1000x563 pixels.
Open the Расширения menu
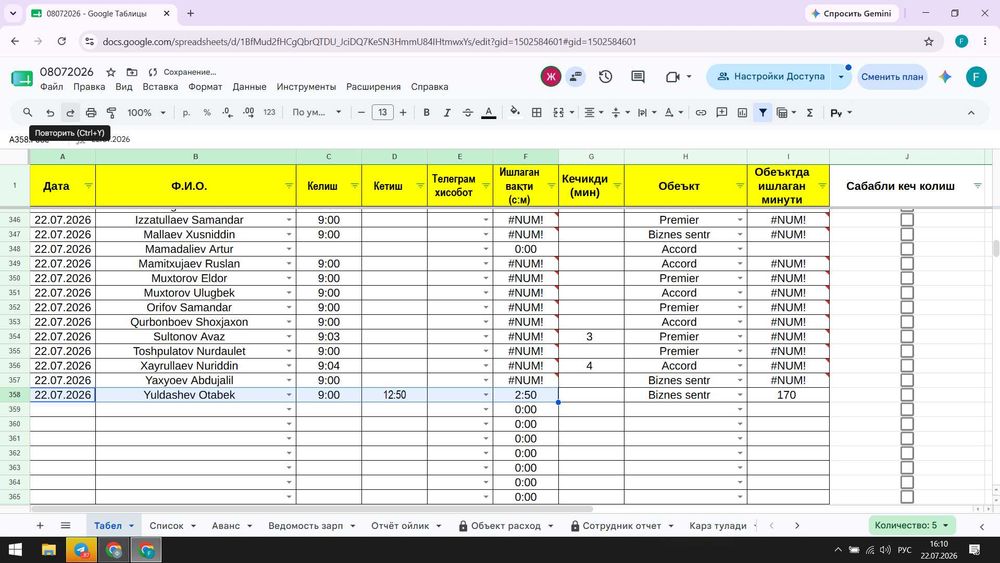coord(373,87)
